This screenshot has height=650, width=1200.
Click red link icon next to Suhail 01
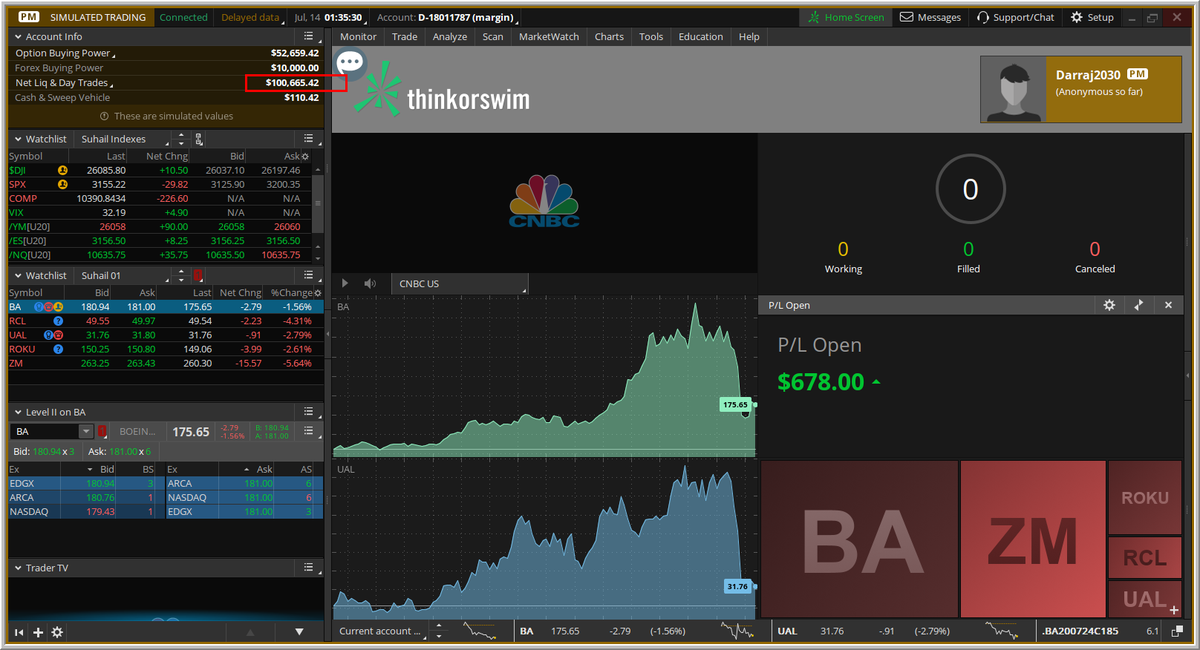tap(198, 275)
